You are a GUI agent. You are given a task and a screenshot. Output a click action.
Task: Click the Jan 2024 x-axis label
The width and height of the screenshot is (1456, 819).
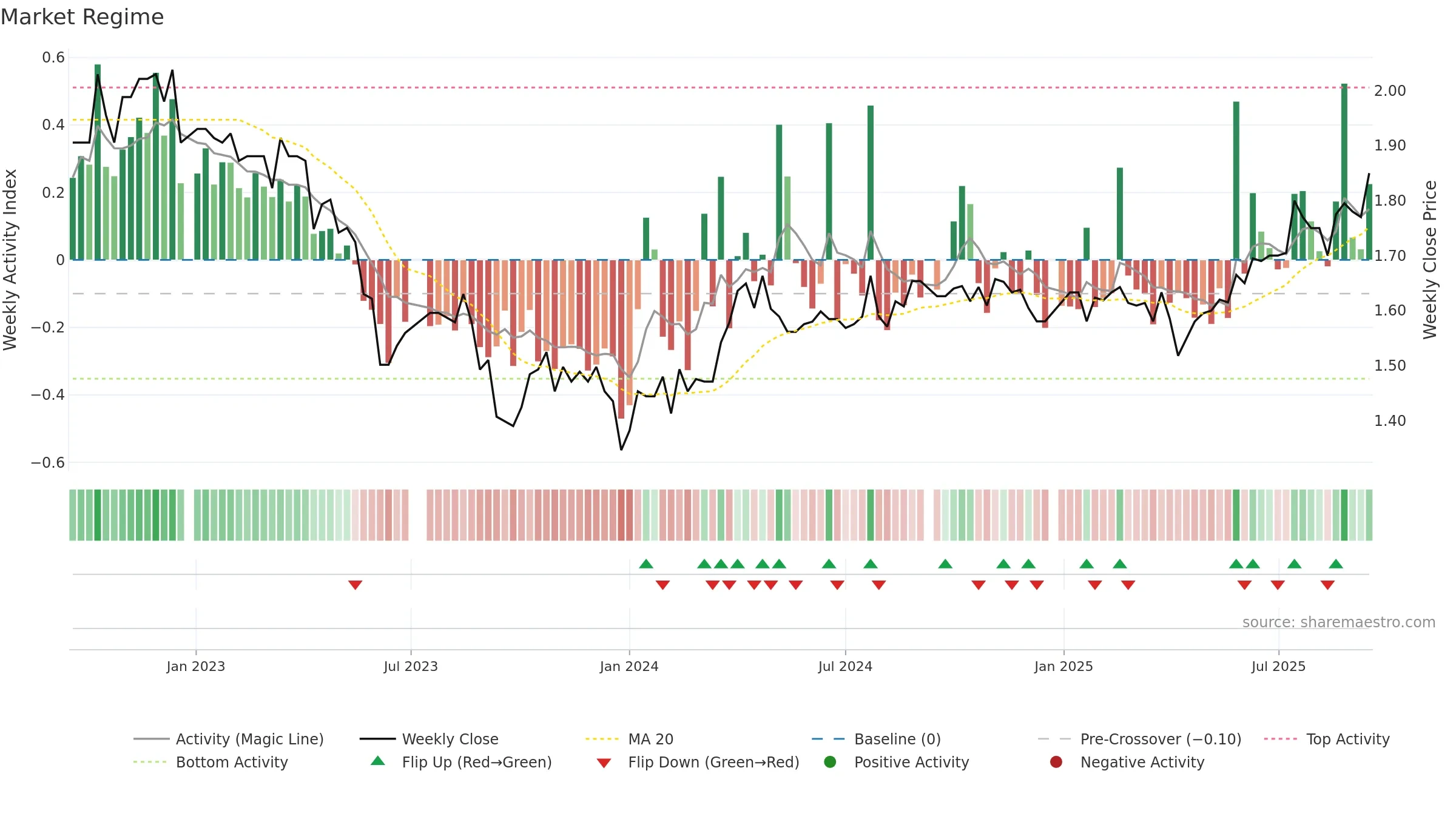(629, 666)
